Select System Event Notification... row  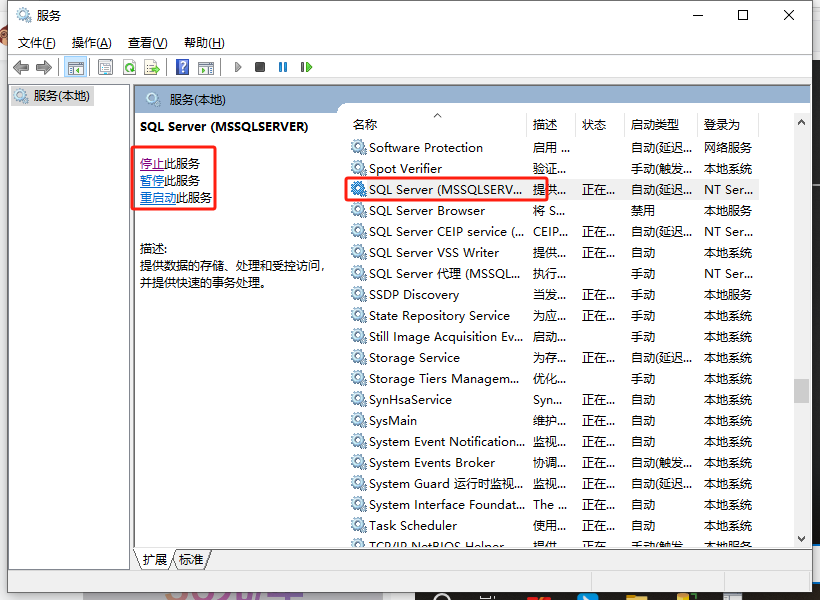[552, 441]
